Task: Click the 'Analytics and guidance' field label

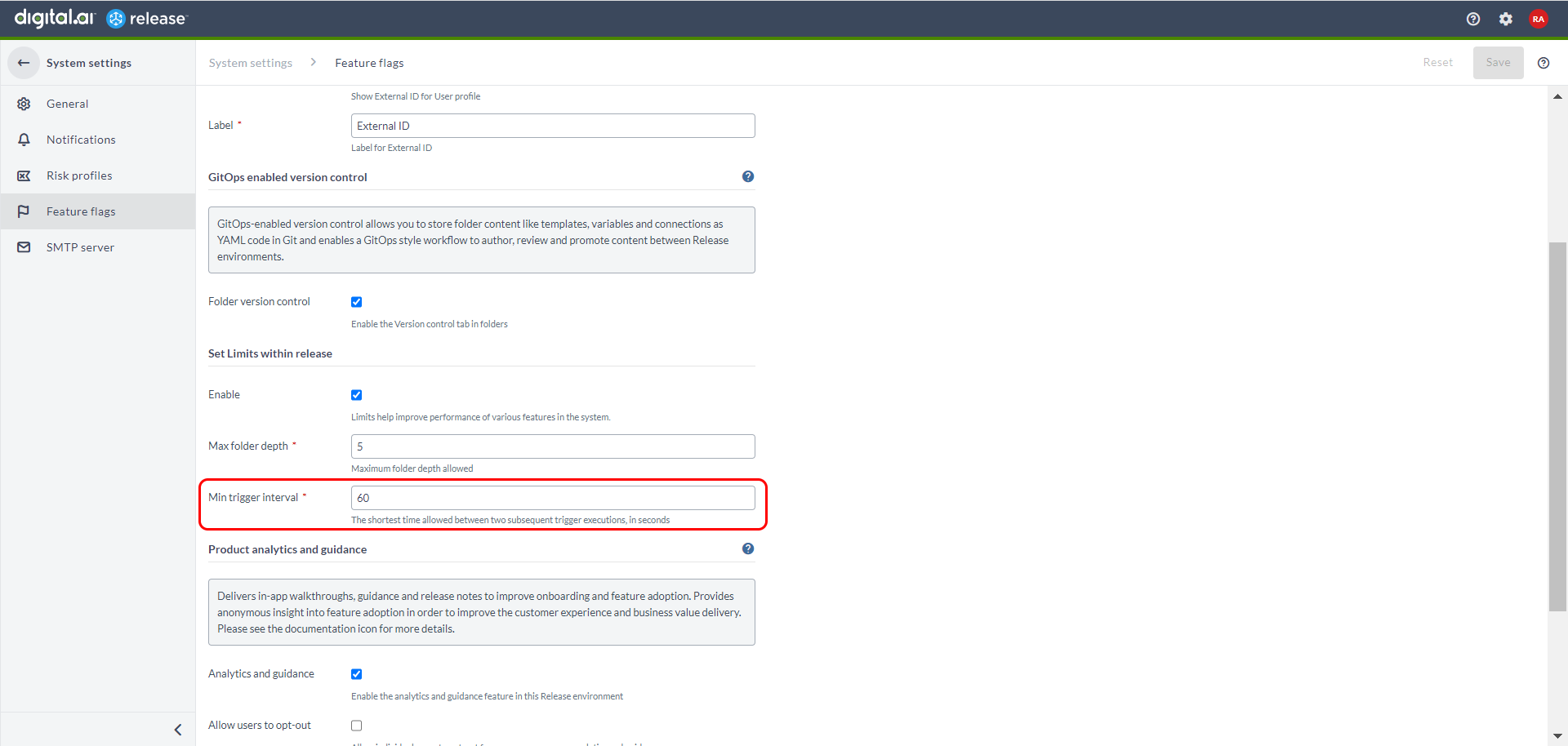Action: click(261, 673)
